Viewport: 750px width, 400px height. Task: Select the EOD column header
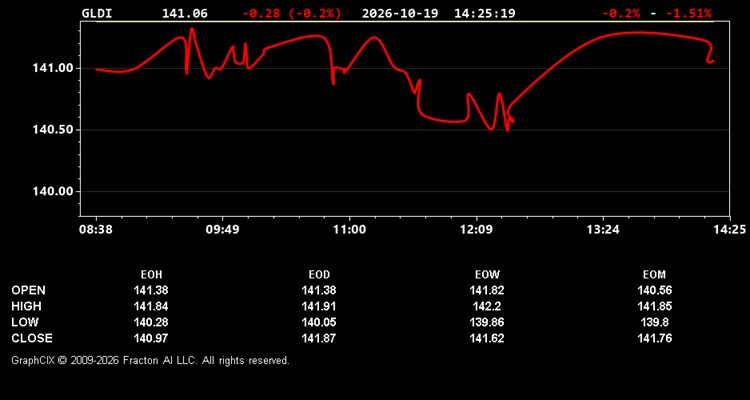[319, 275]
